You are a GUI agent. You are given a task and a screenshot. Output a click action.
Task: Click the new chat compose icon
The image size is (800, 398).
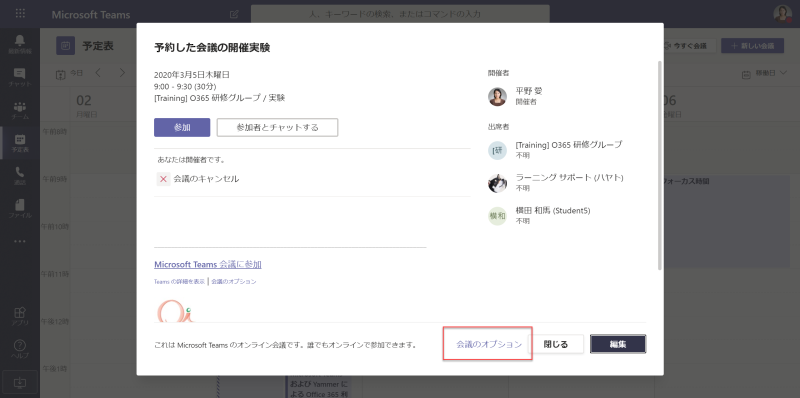tap(234, 14)
